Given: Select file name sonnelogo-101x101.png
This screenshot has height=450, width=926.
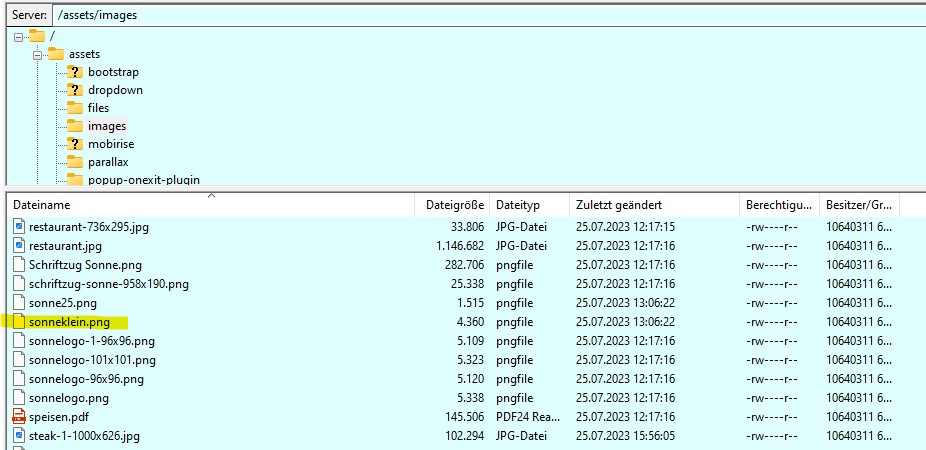Looking at the screenshot, I should [92, 360].
